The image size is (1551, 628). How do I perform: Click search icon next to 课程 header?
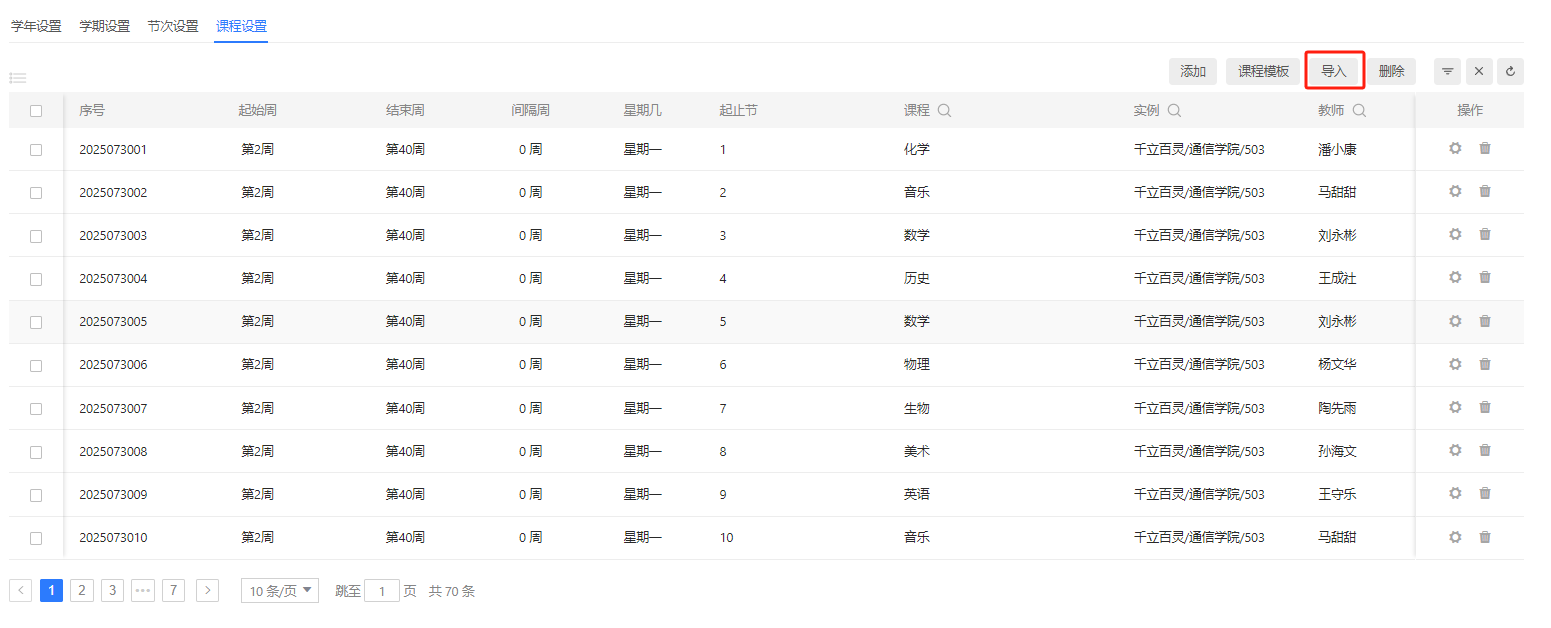pyautogui.click(x=944, y=111)
